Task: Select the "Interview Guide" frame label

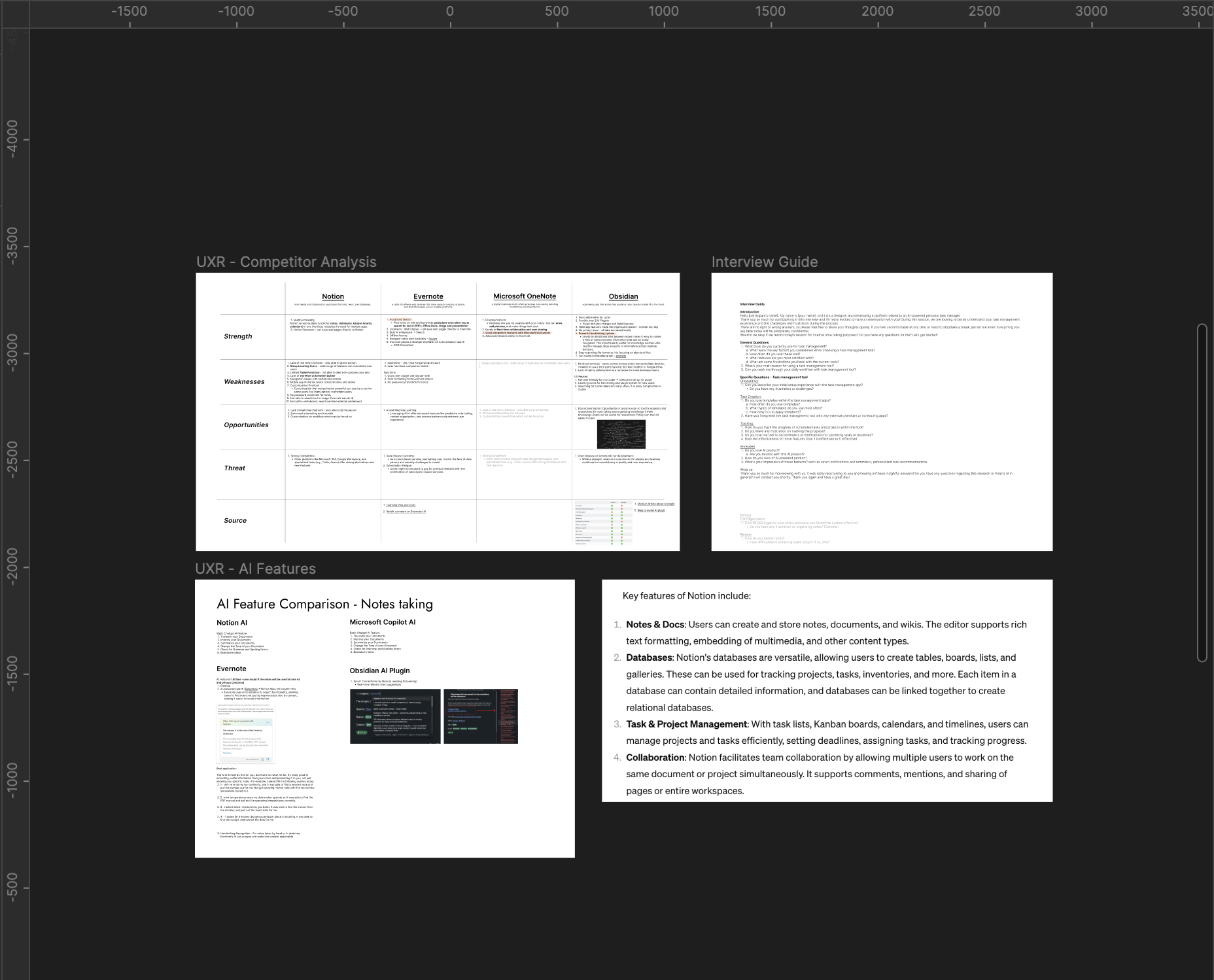Action: [765, 262]
